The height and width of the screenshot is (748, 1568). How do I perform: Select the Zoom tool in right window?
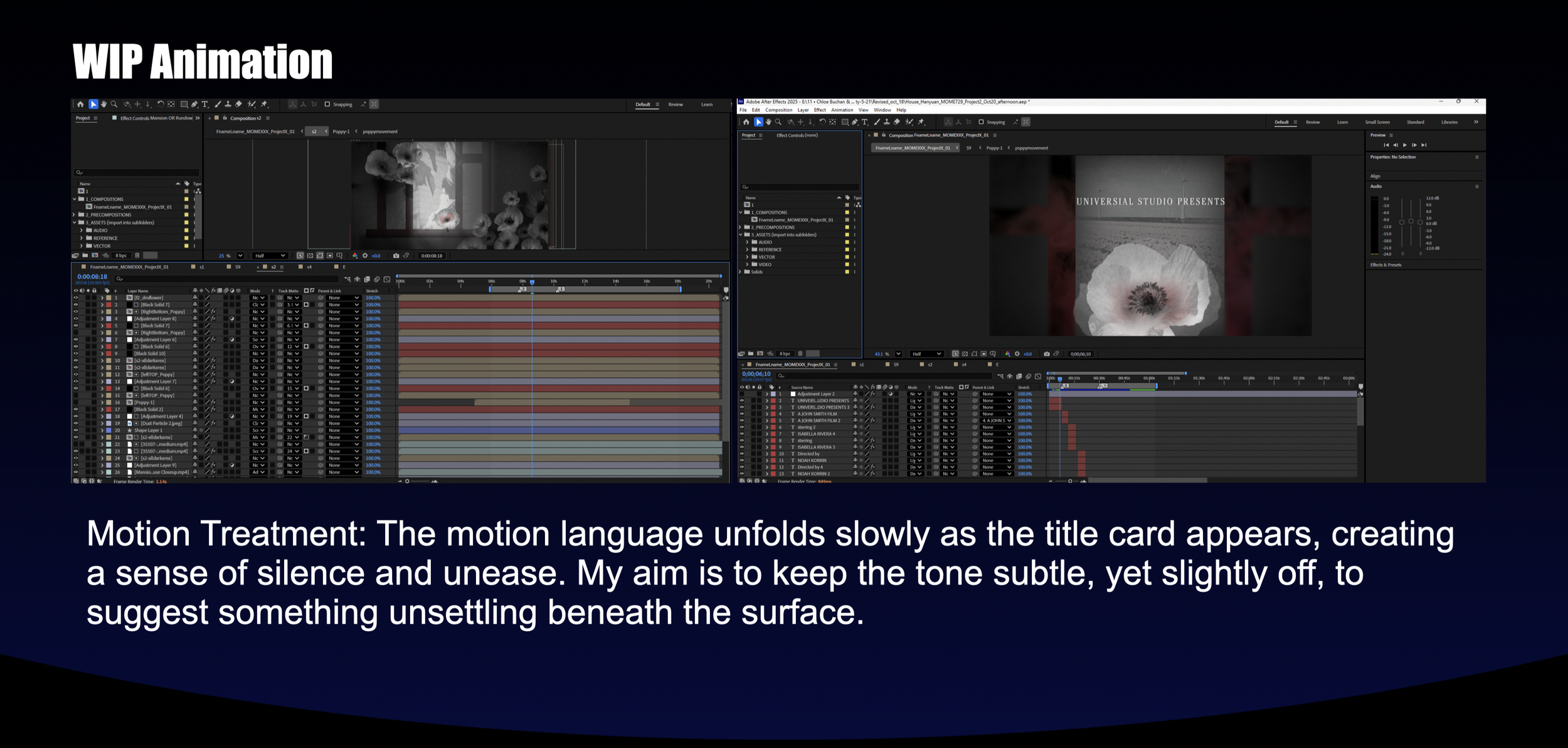point(778,122)
